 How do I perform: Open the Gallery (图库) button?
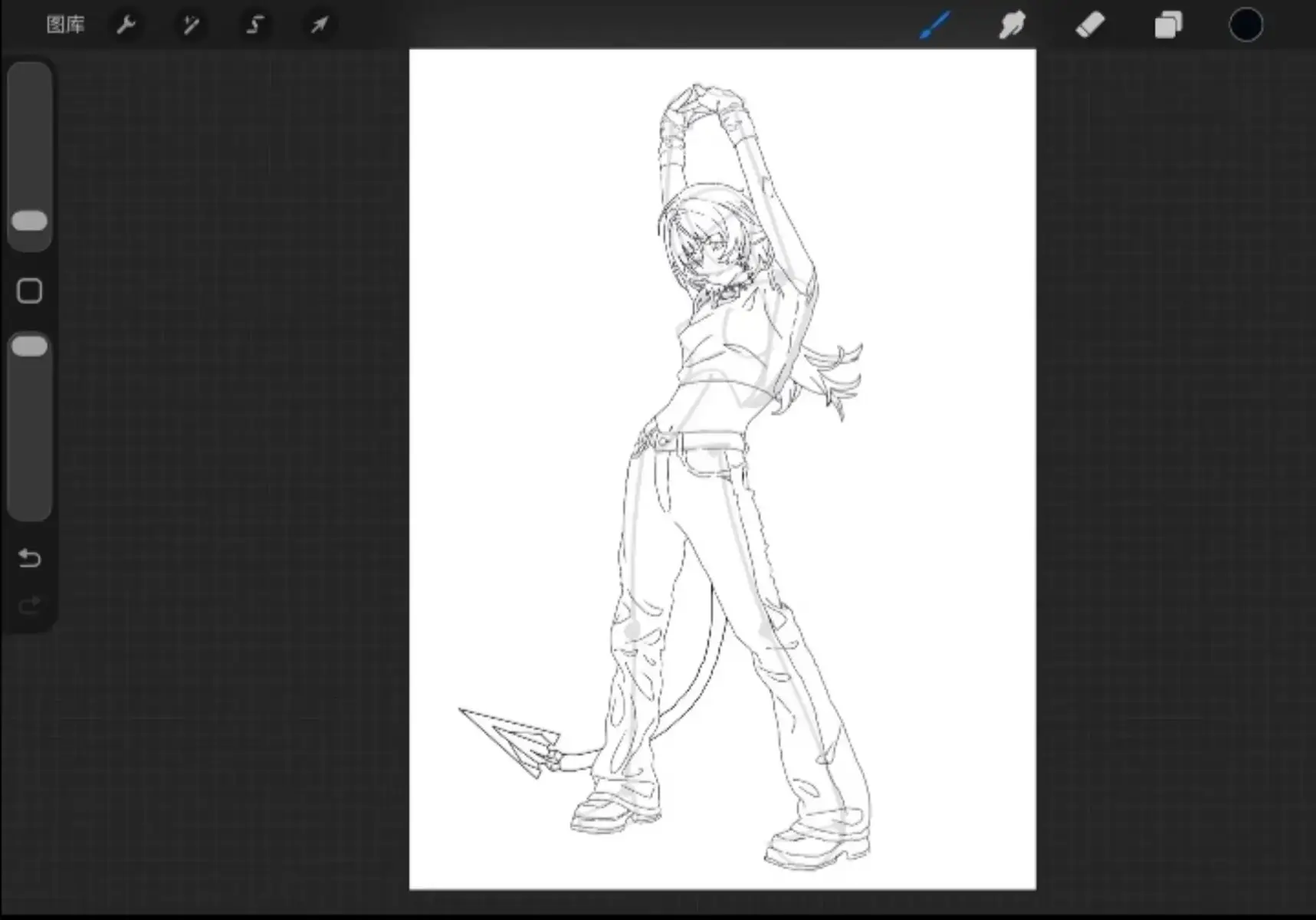(65, 25)
